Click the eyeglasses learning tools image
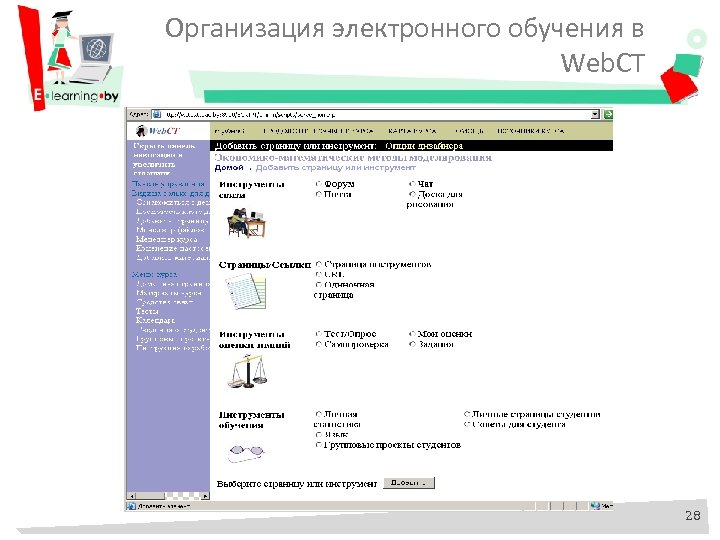Image resolution: width=720 pixels, height=540 pixels. coord(247,452)
